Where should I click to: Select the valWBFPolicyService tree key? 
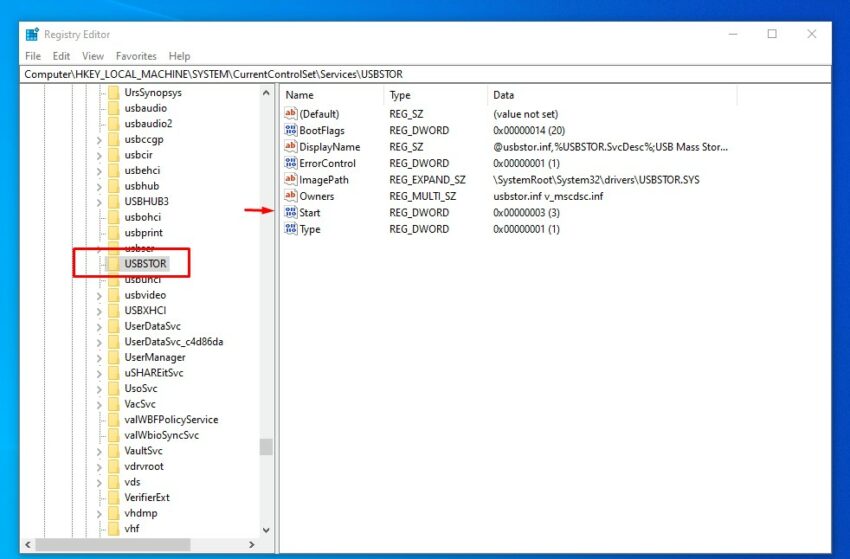[171, 420]
